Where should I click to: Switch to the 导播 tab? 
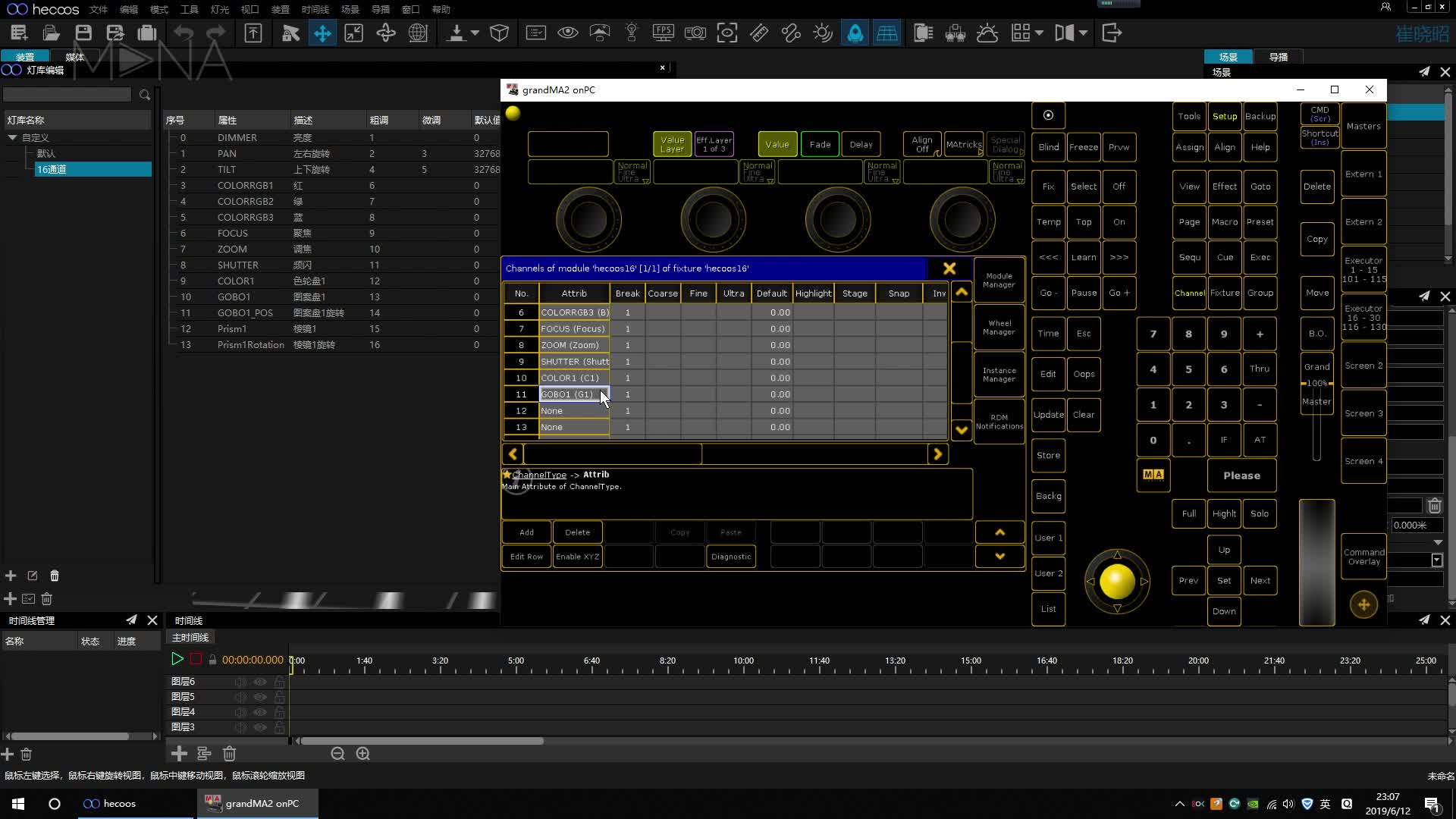pos(1279,57)
